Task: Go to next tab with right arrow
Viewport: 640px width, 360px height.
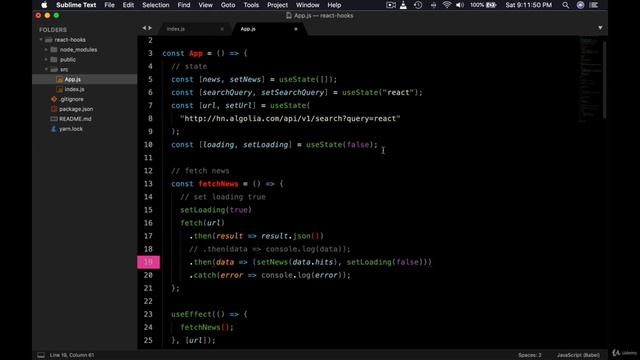Action: click(150, 28)
